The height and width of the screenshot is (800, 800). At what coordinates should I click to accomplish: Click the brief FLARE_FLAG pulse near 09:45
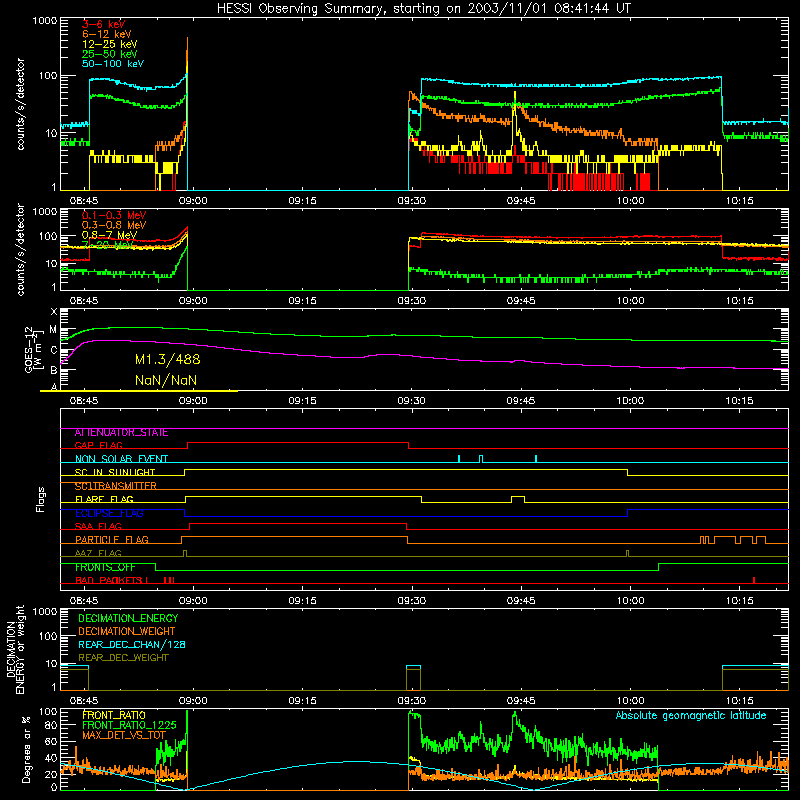(518, 499)
